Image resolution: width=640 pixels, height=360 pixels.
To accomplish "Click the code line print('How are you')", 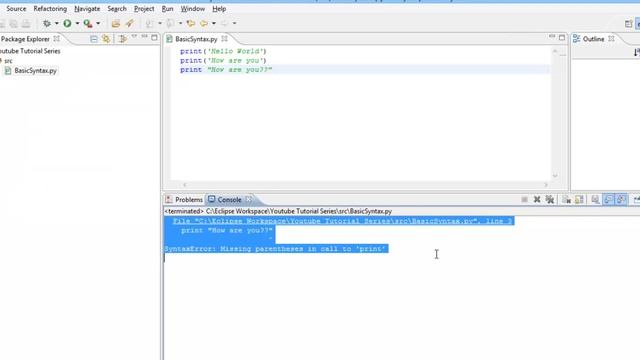I will (x=223, y=60).
